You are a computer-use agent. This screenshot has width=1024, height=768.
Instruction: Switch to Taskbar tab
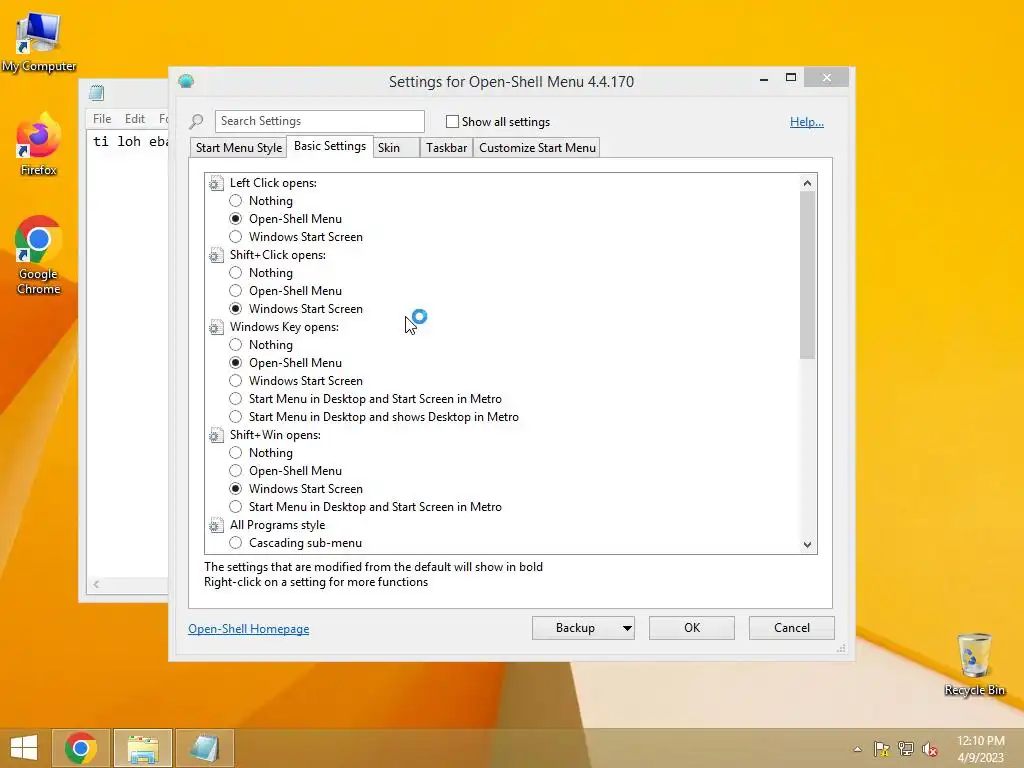pos(447,148)
